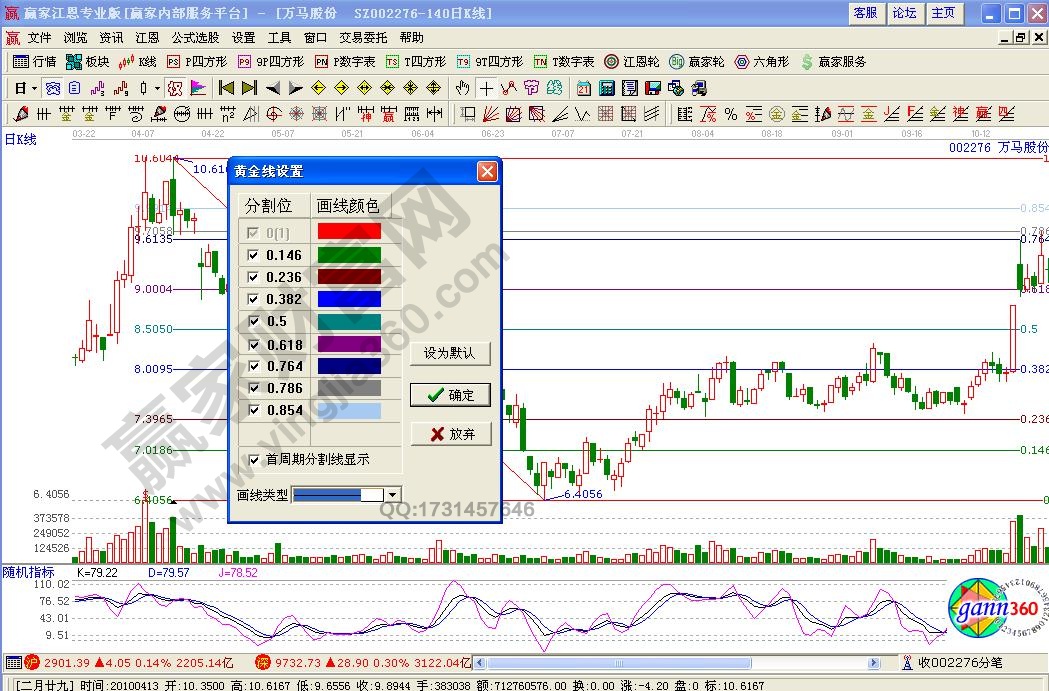This screenshot has width=1049, height=691.
Task: Uncheck the 0.382 division level
Action: coord(253,299)
